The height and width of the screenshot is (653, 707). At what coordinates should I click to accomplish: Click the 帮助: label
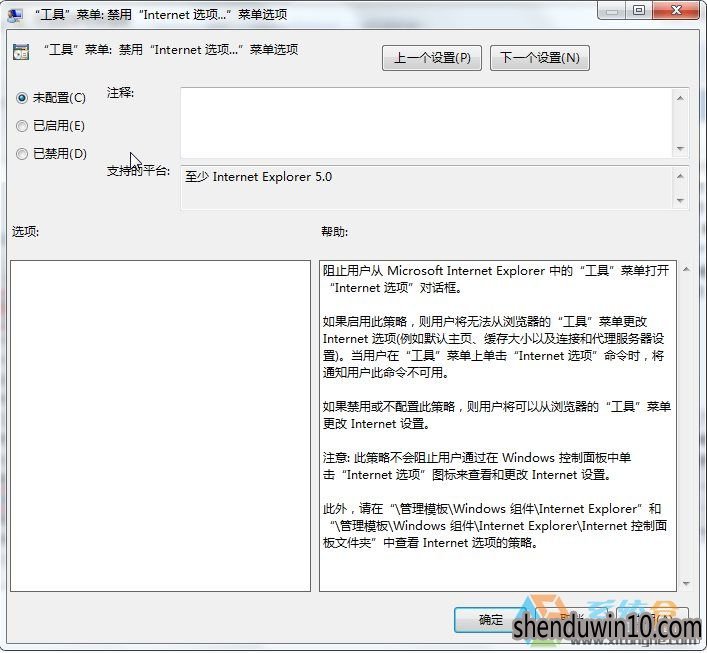coord(335,232)
